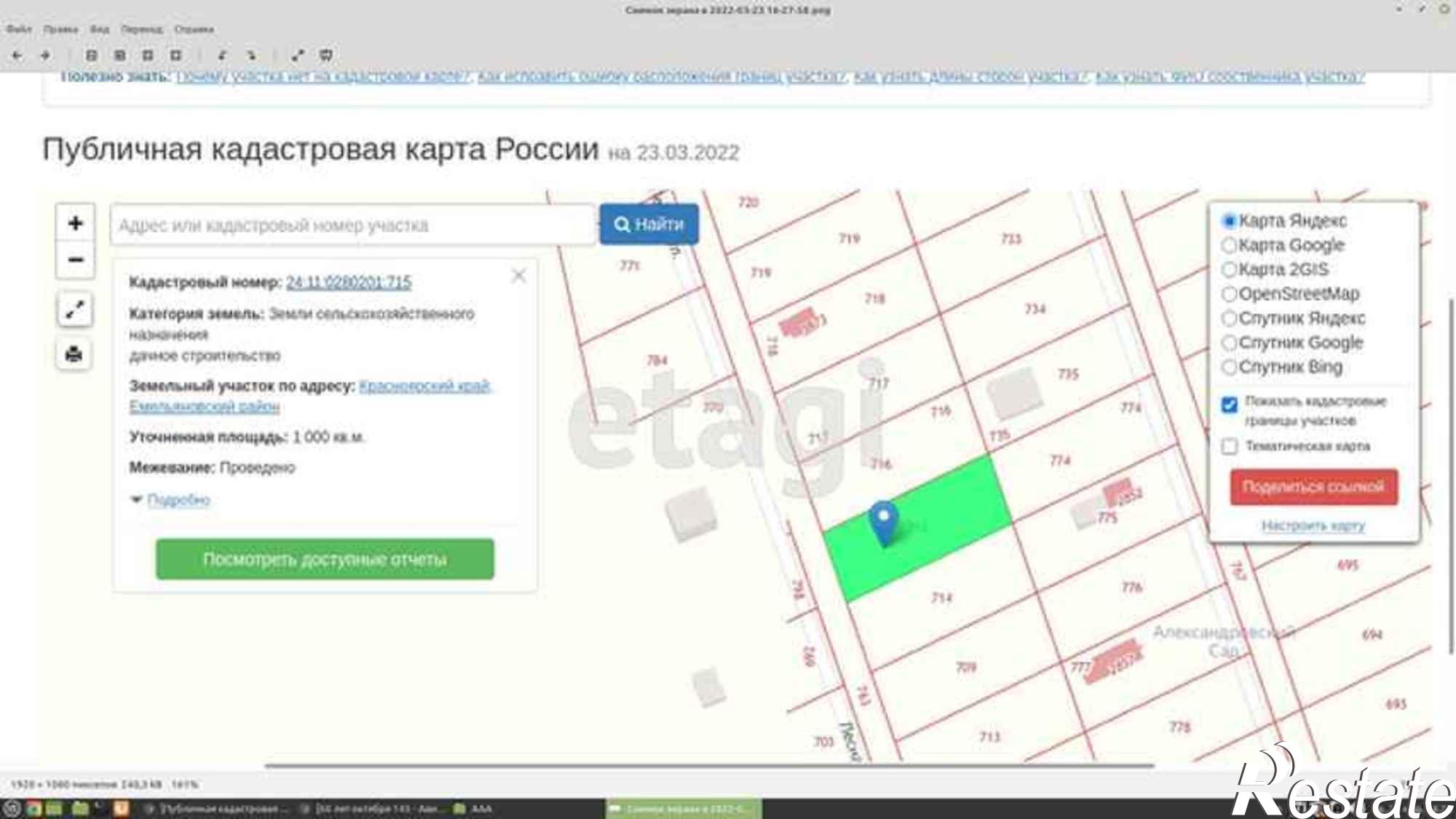Rotate image clockwise
1456x819 pixels.
(x=251, y=55)
